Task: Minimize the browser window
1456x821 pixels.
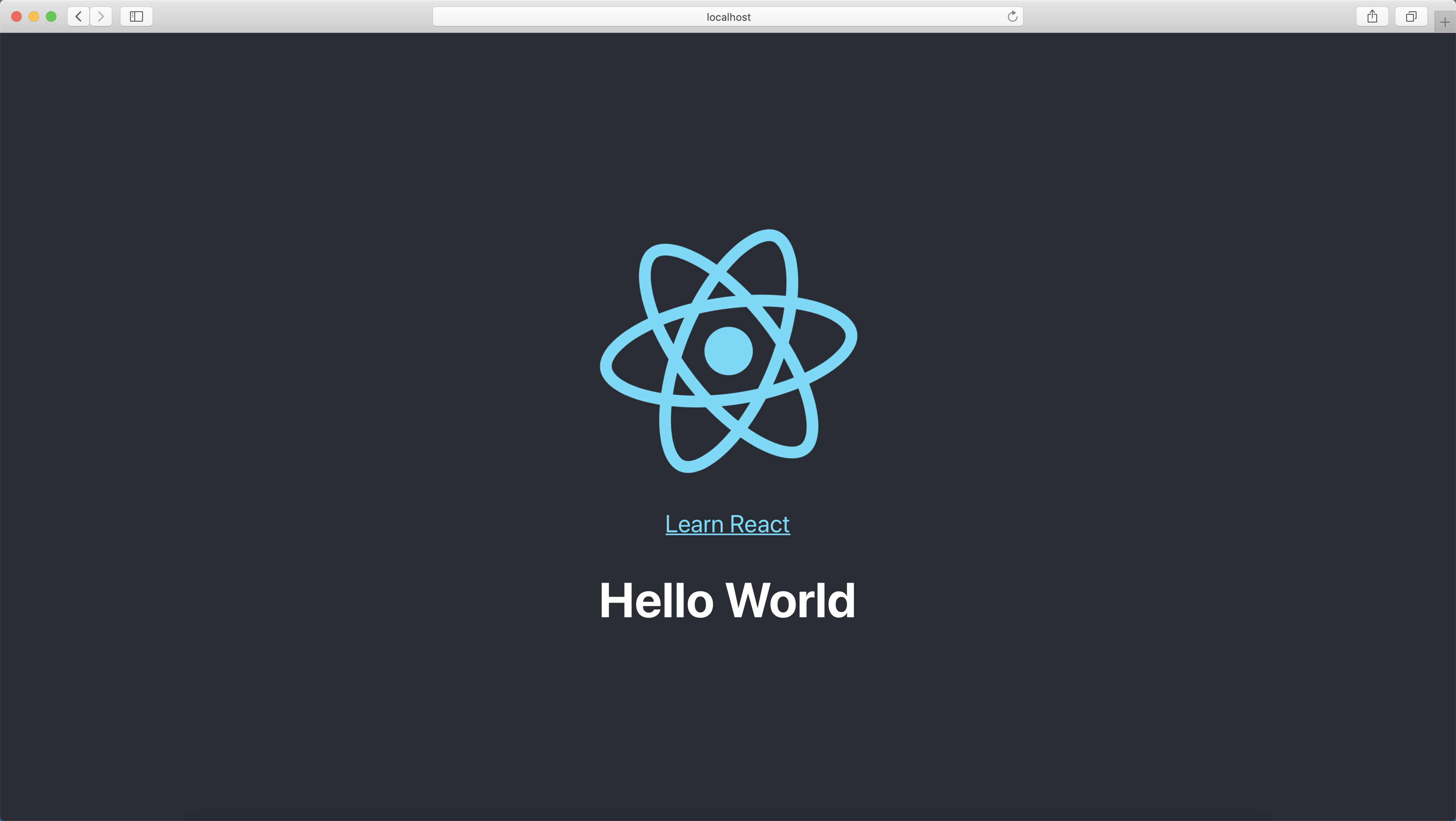Action: [x=34, y=16]
